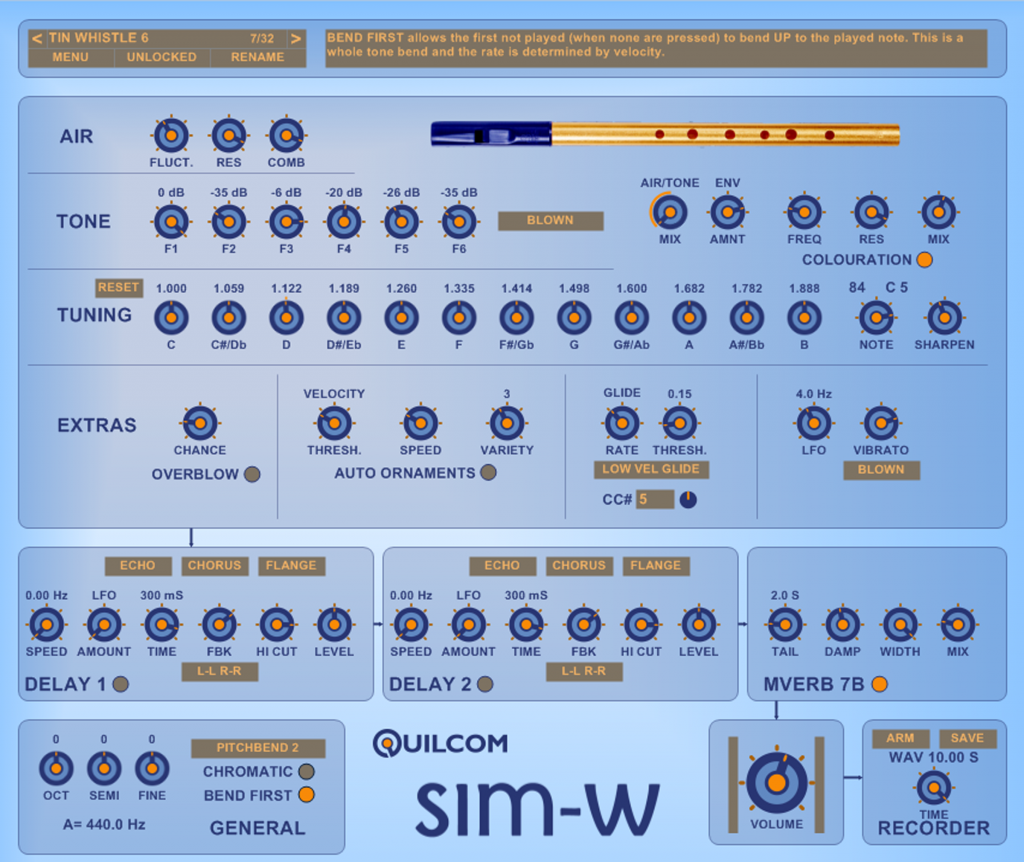Click the AIR FLUCT. knob
The width and height of the screenshot is (1024, 862).
coord(171,135)
